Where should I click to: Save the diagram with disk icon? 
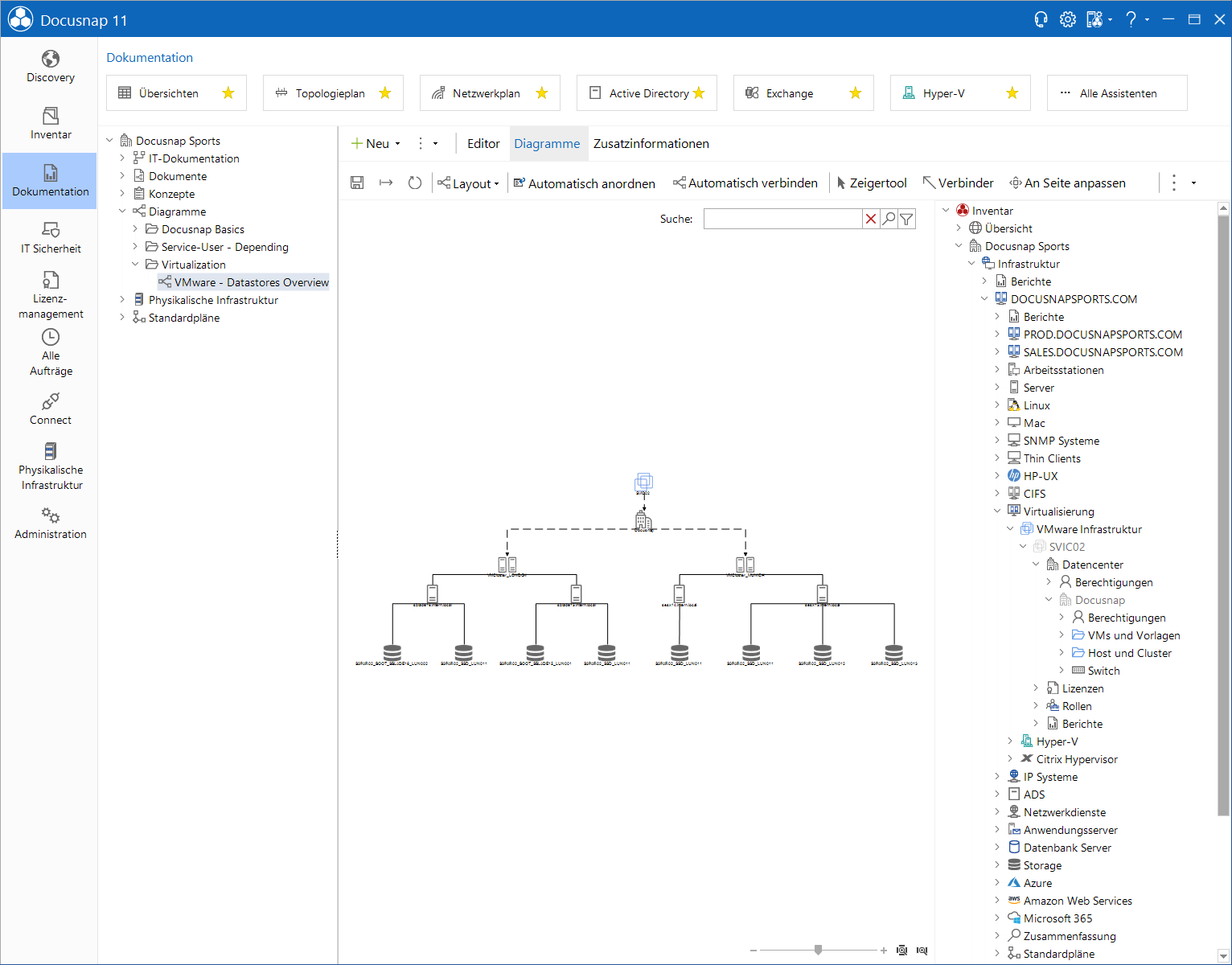(357, 183)
